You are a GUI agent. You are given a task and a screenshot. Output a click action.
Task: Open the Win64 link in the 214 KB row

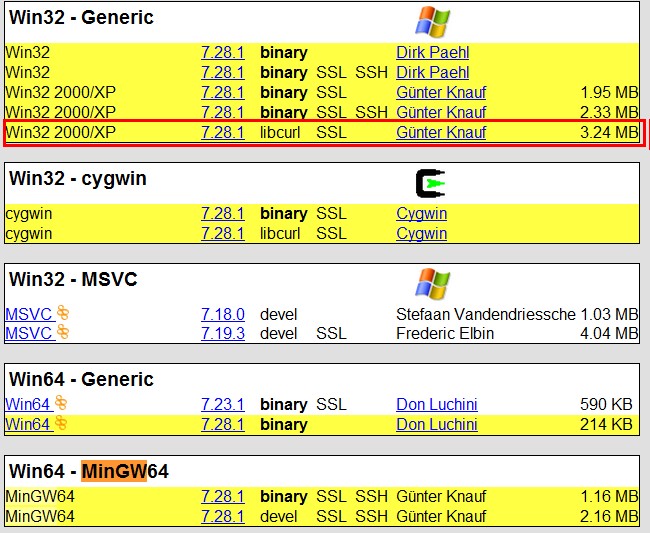point(27,425)
